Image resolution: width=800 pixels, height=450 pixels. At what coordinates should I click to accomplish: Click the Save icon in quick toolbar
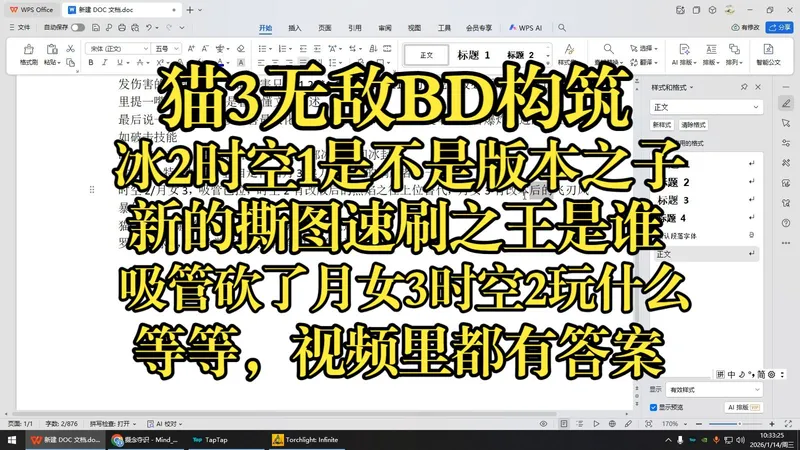(95, 28)
